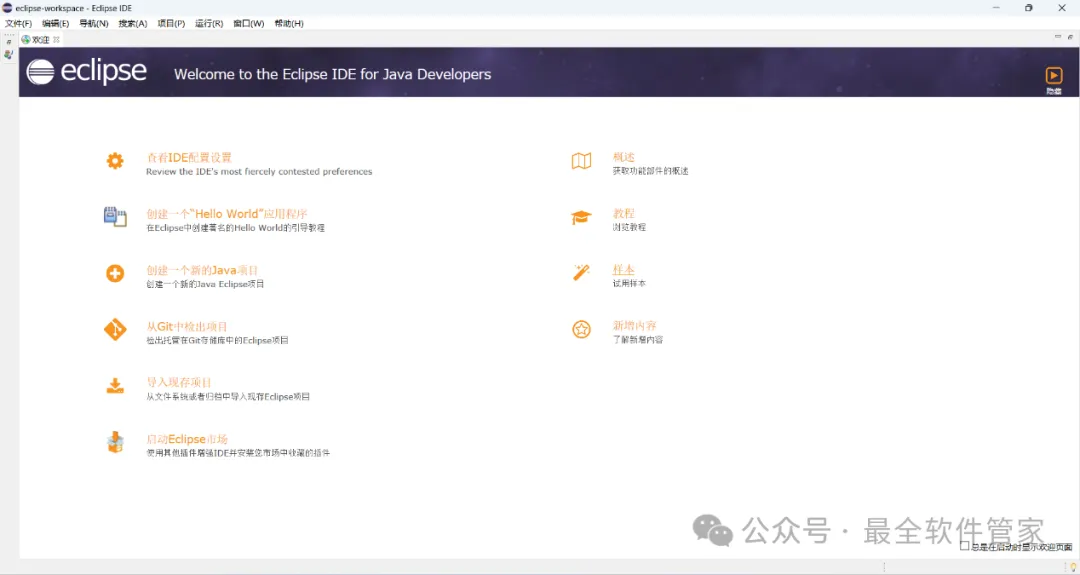
Task: Click the 样本 link
Action: click(x=623, y=270)
